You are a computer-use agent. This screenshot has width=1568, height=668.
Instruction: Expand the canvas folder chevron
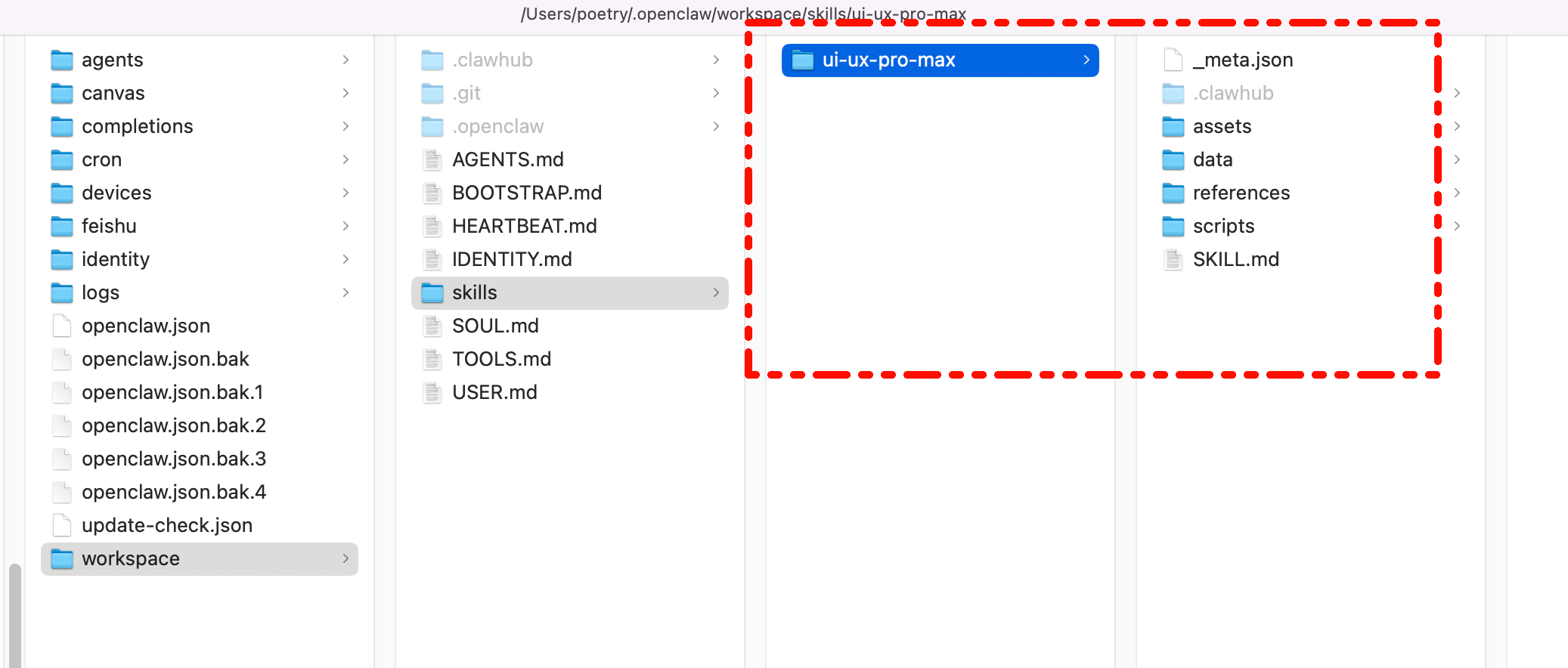(x=346, y=93)
